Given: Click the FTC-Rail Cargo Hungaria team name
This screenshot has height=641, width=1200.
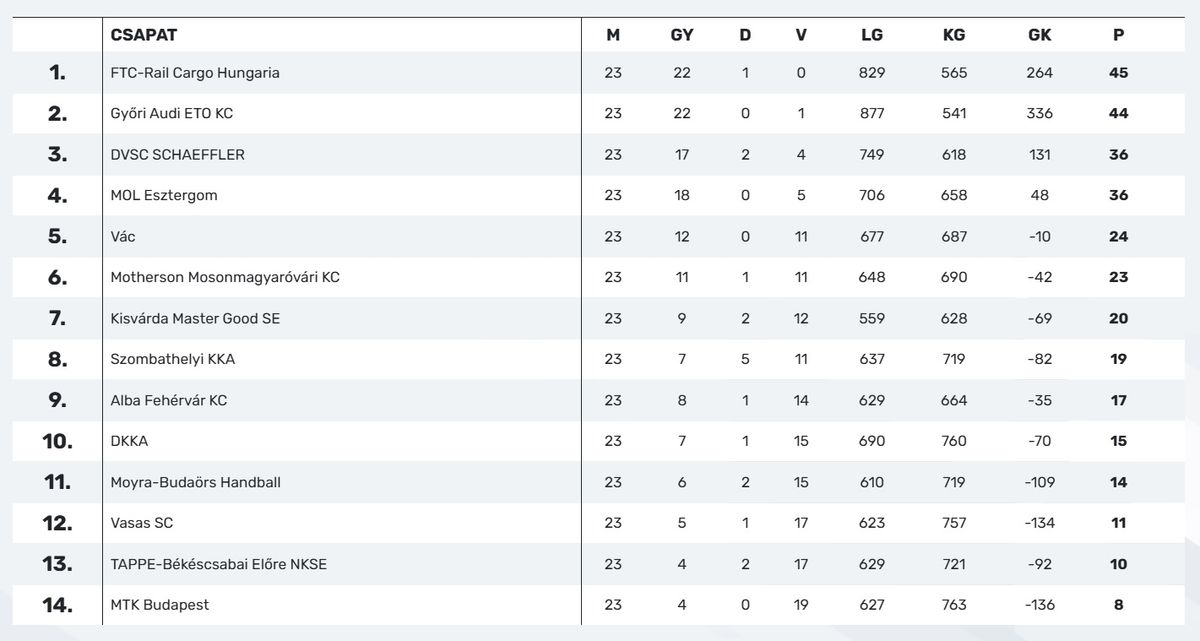Looking at the screenshot, I should point(195,73).
